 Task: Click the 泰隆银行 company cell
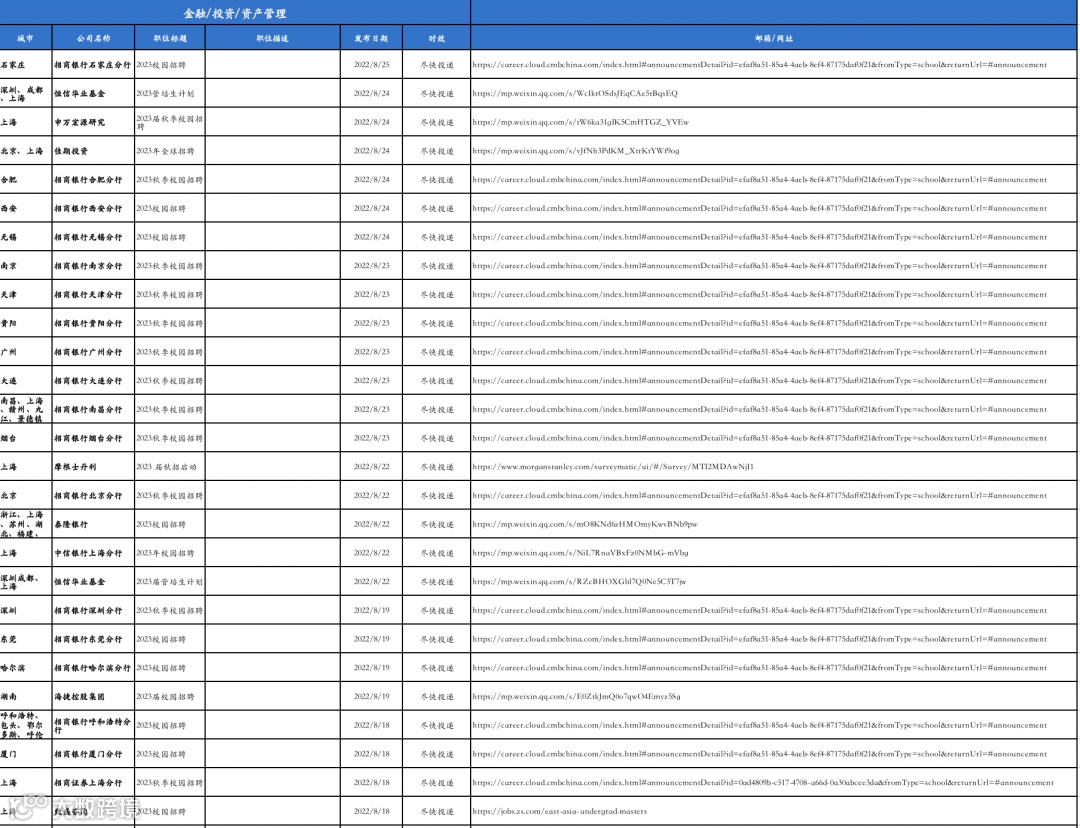pyautogui.click(x=93, y=524)
